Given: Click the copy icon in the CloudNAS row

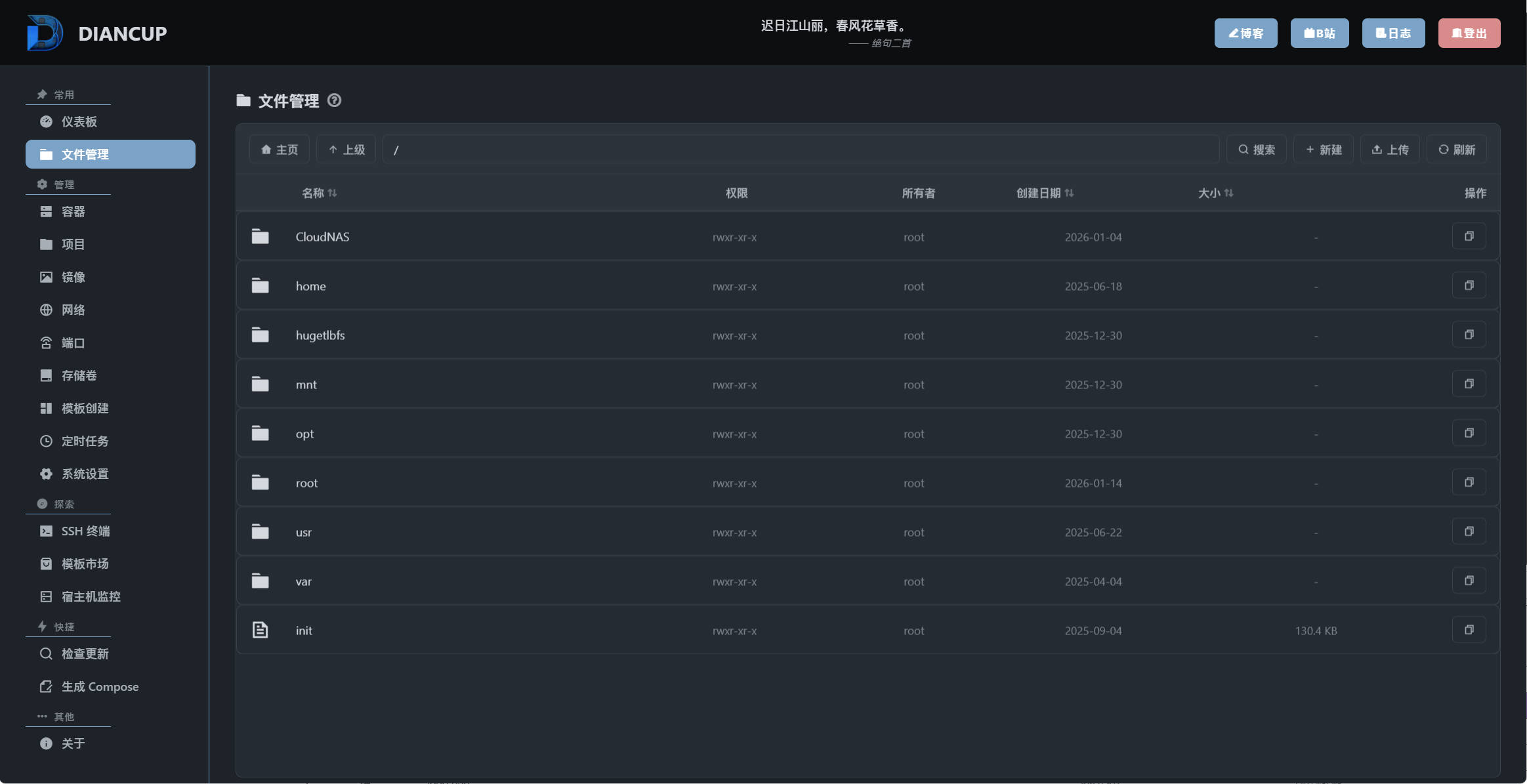Looking at the screenshot, I should 1469,236.
